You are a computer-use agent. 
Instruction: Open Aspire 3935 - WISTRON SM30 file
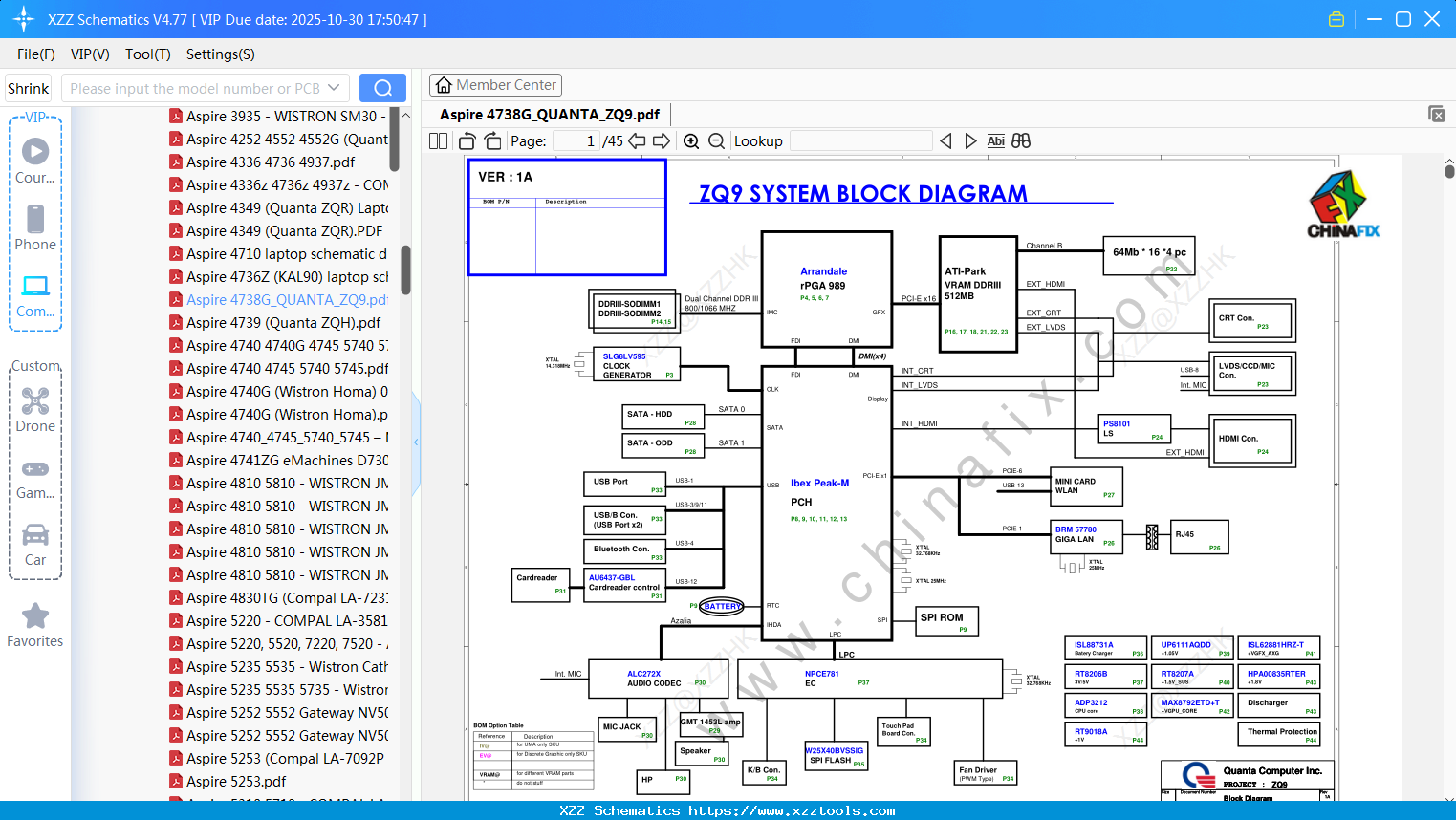coord(287,116)
